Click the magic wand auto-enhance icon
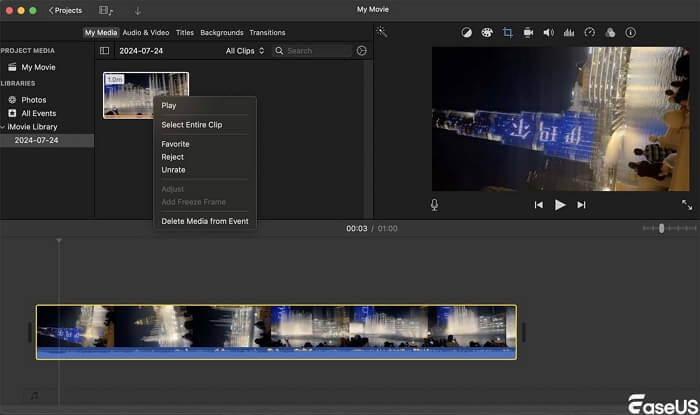The height and width of the screenshot is (415, 700). point(382,32)
